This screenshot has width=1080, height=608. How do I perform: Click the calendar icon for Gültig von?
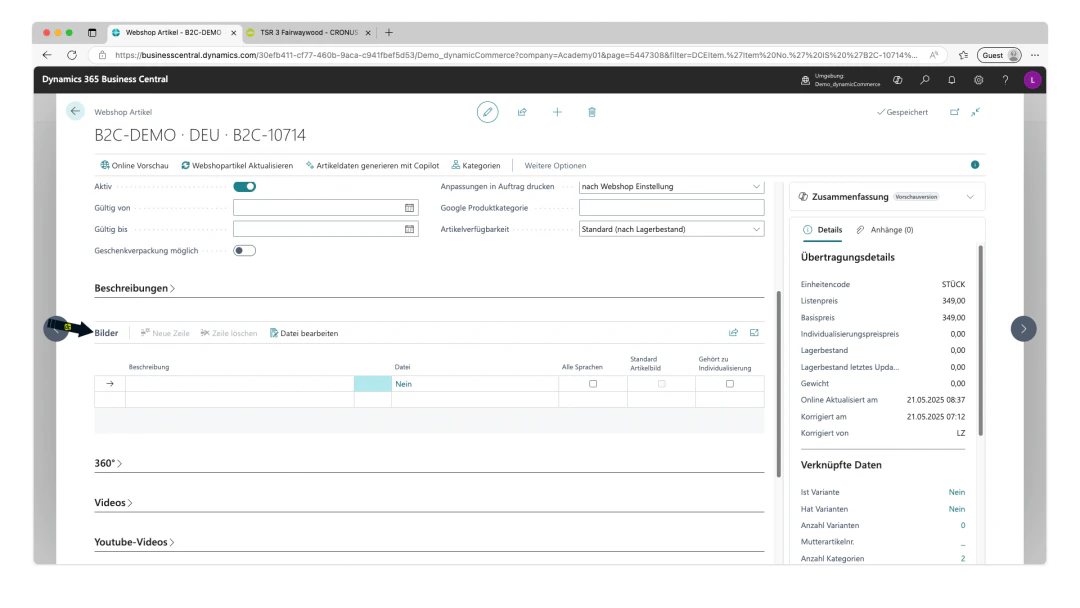[409, 207]
